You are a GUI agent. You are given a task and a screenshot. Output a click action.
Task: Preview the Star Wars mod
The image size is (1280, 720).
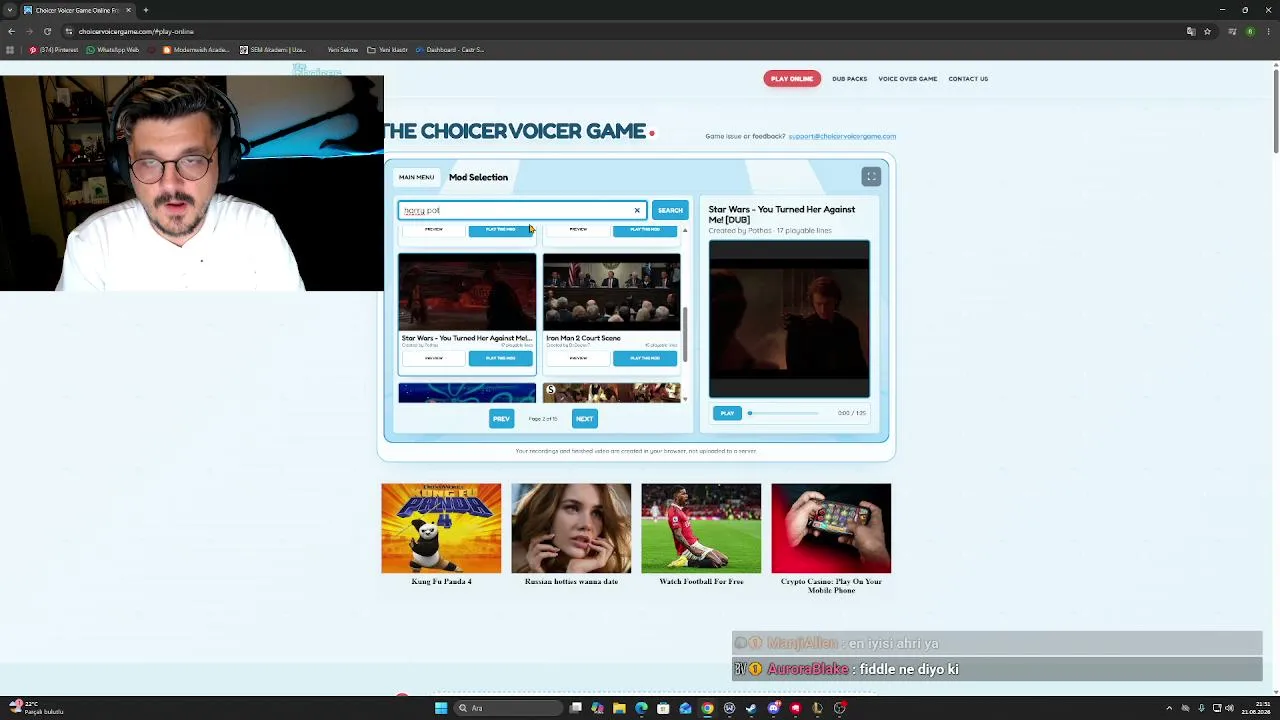coord(433,358)
